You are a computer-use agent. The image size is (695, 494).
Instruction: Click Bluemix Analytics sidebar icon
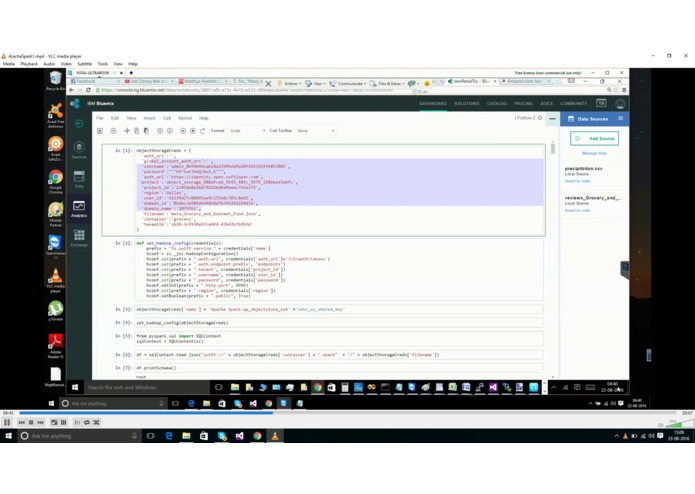pyautogui.click(x=79, y=208)
